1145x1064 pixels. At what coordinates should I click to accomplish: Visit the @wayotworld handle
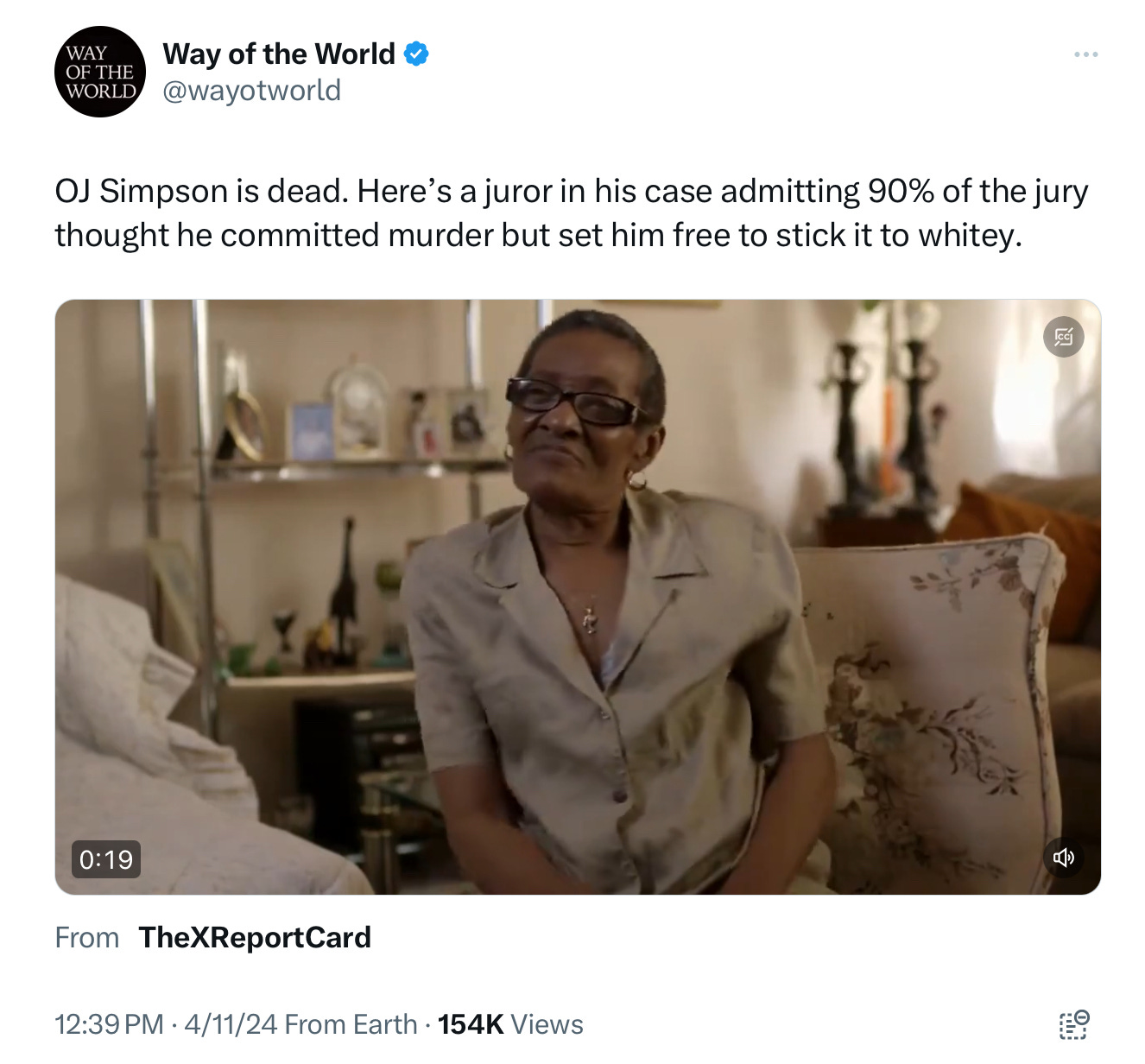point(252,91)
